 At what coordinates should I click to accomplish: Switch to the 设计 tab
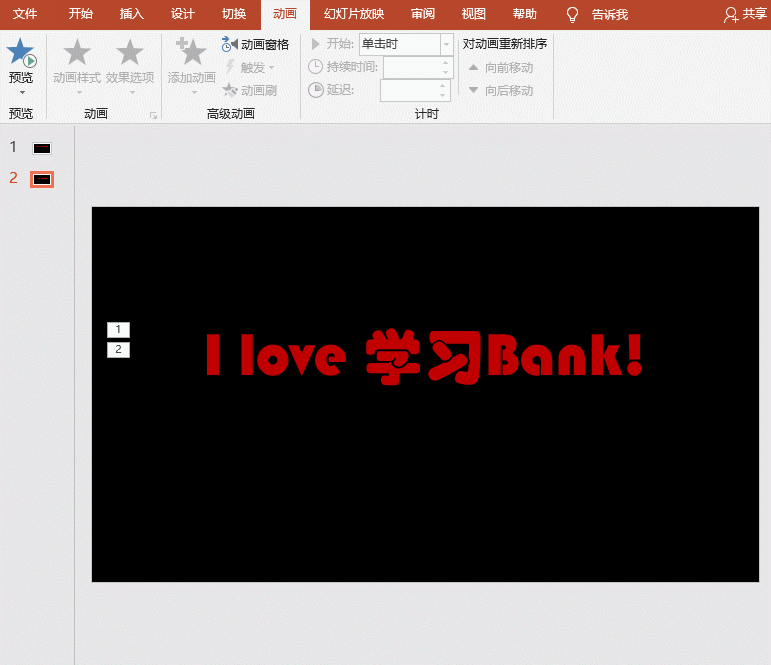(183, 14)
